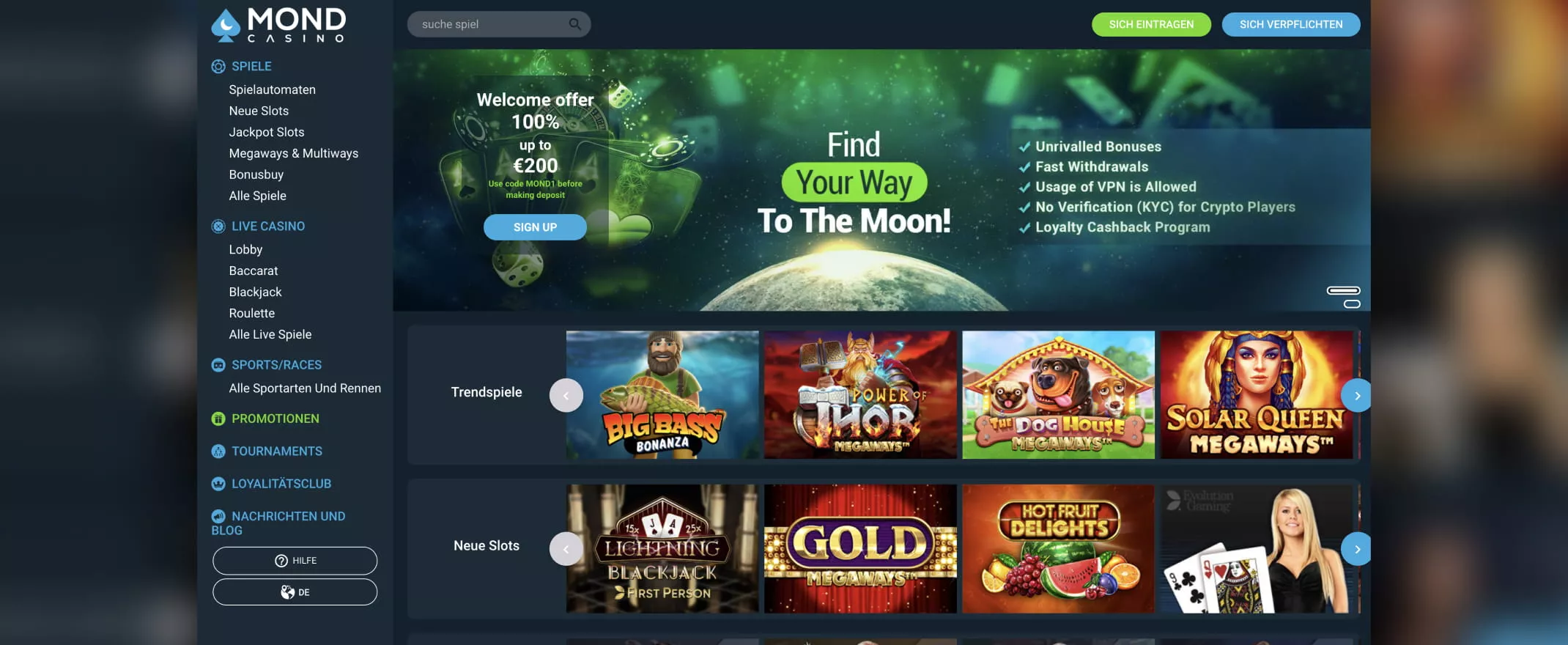
Task: Click the Tournaments icon
Action: [x=218, y=451]
